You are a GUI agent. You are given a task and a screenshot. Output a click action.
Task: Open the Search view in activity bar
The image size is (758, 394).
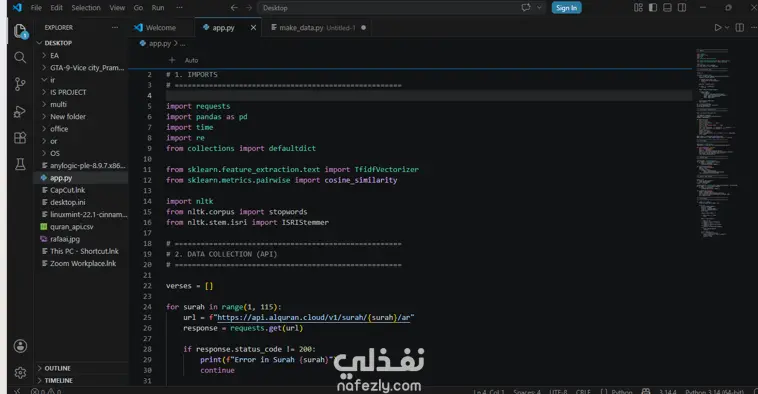(x=20, y=58)
